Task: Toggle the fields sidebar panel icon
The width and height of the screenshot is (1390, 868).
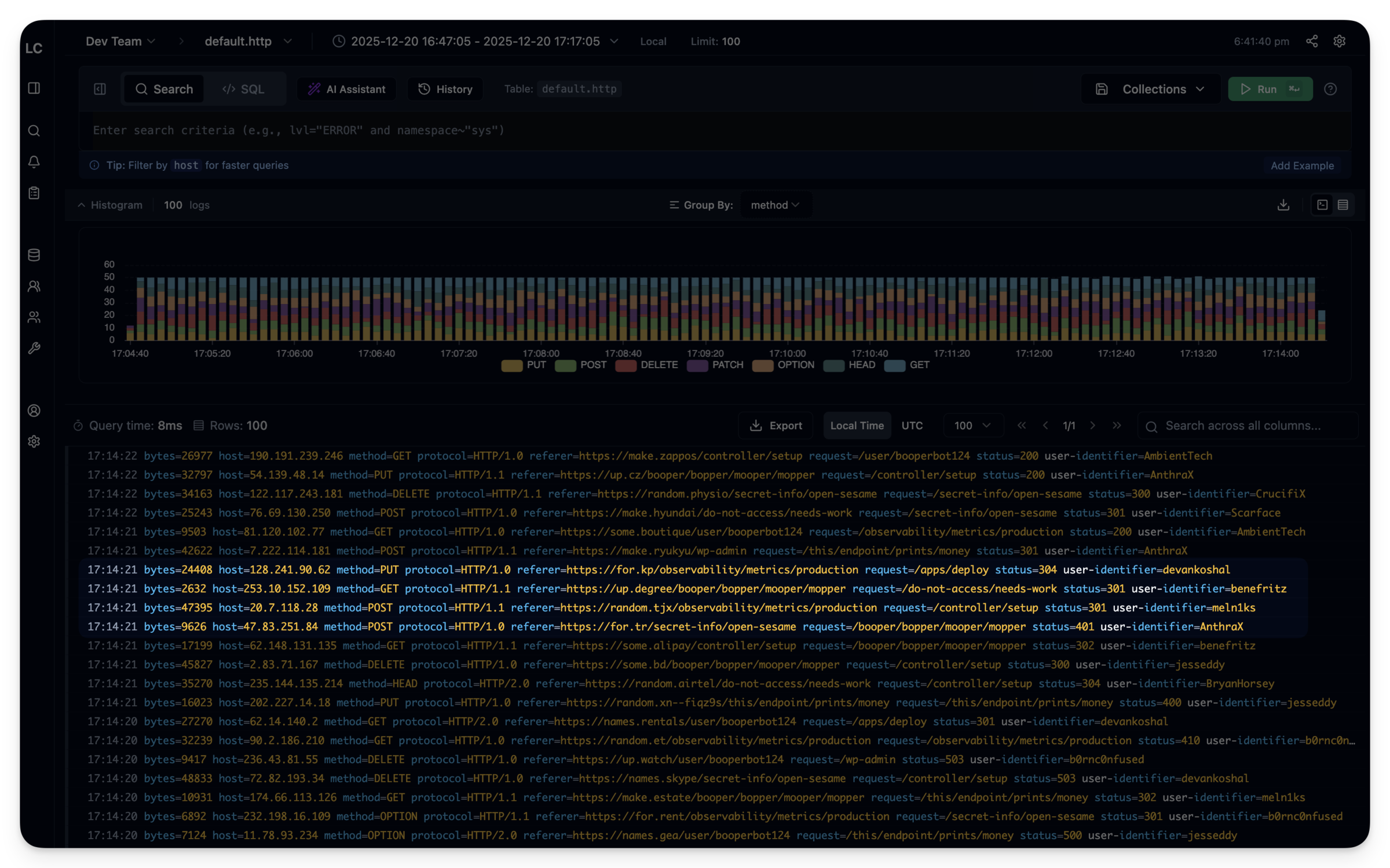Action: [100, 89]
